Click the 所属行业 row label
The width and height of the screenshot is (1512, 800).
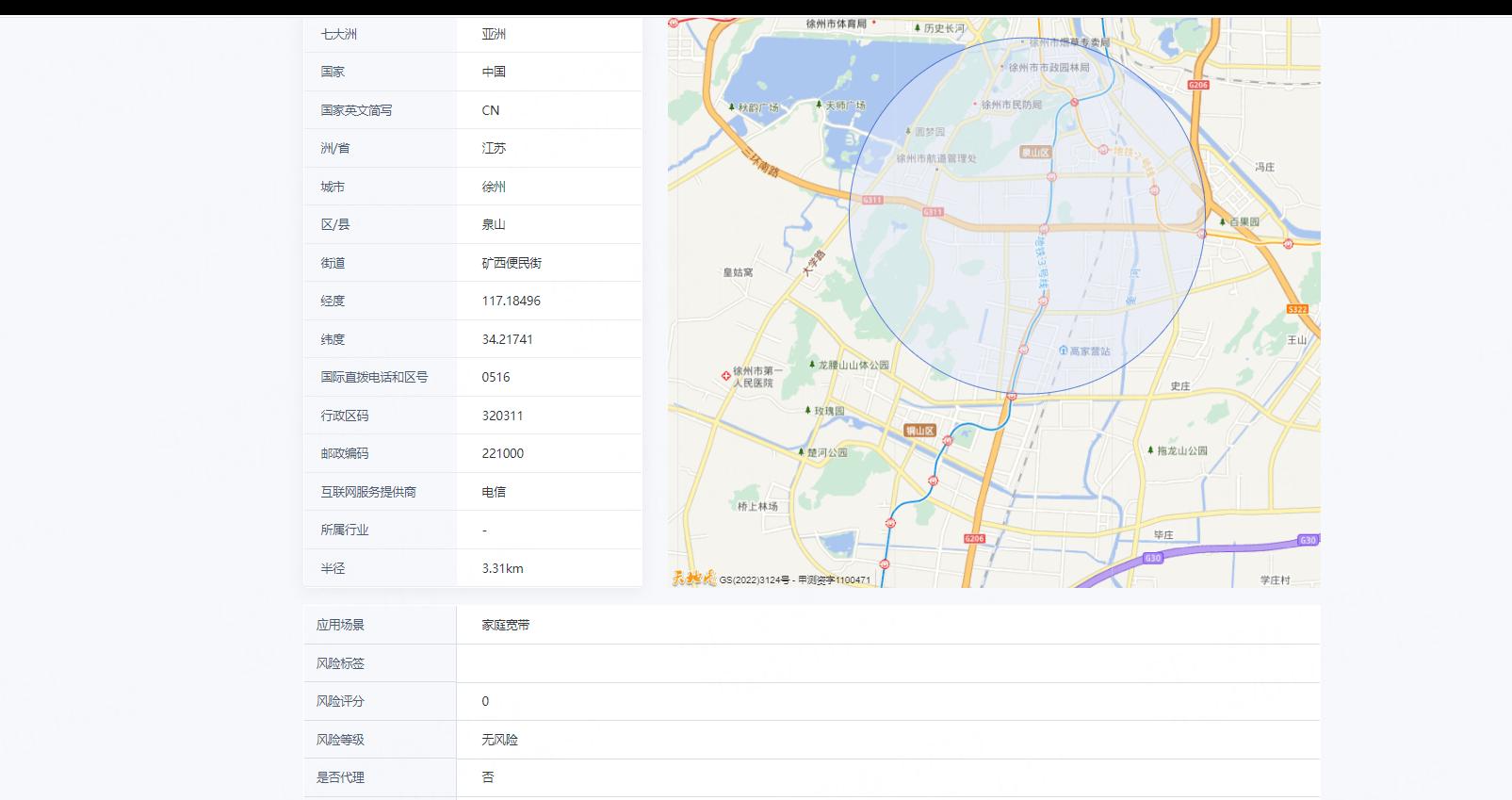pyautogui.click(x=345, y=530)
